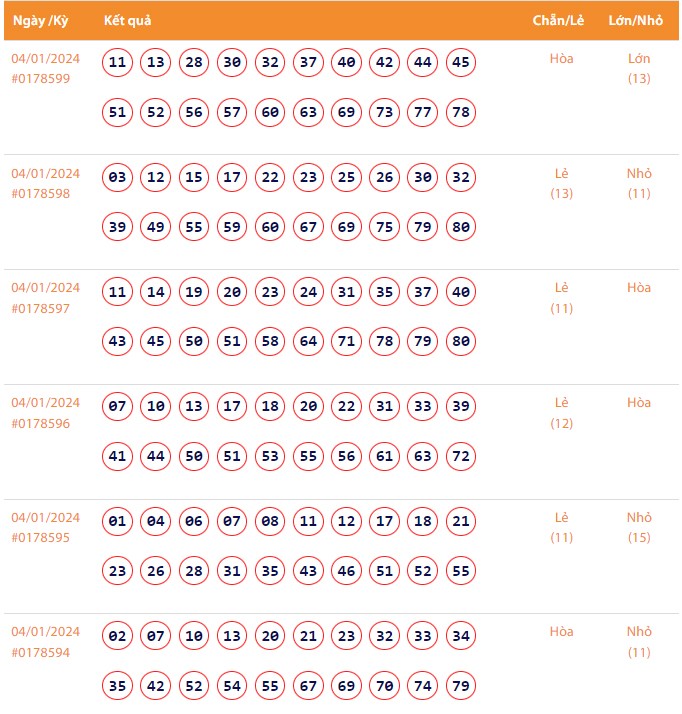Click ball 01 in draw #0178595
The image size is (682, 714).
(118, 522)
